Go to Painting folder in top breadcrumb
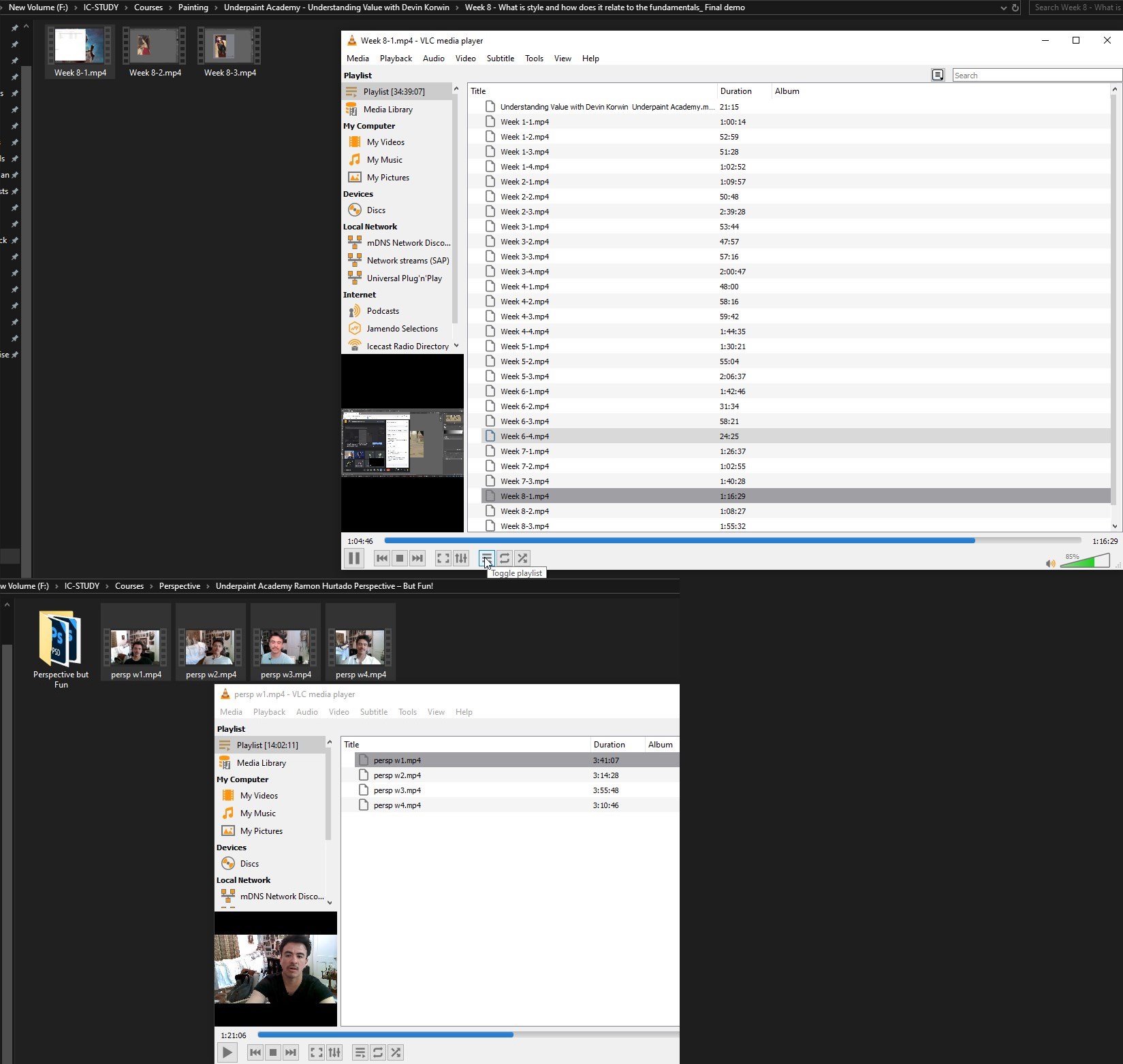Viewport: 1123px width, 1064px height. click(x=193, y=7)
